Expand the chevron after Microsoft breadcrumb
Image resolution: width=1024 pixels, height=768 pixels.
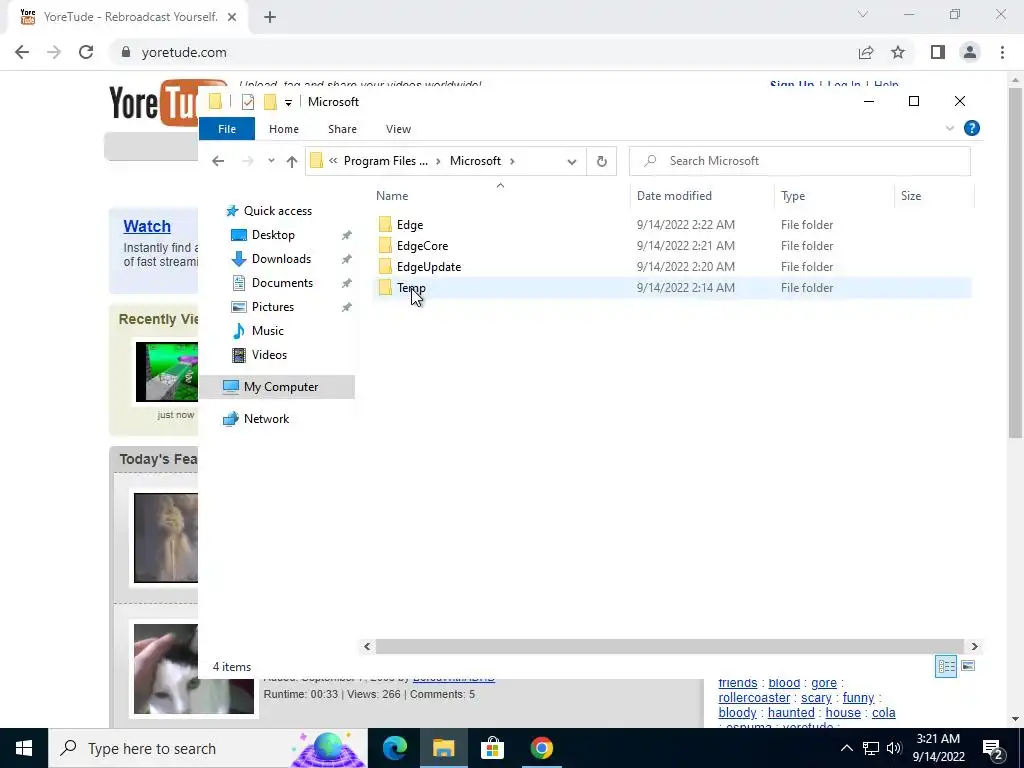point(513,161)
